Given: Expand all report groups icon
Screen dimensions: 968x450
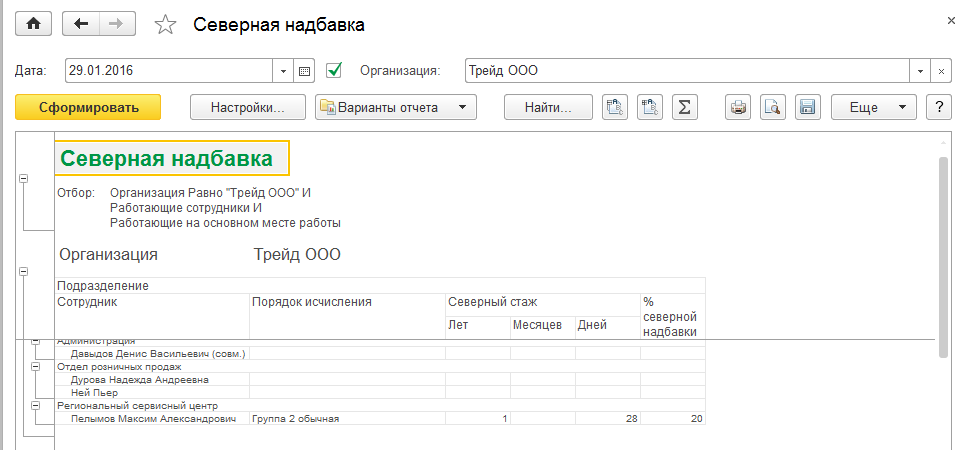Looking at the screenshot, I should click(x=650, y=107).
